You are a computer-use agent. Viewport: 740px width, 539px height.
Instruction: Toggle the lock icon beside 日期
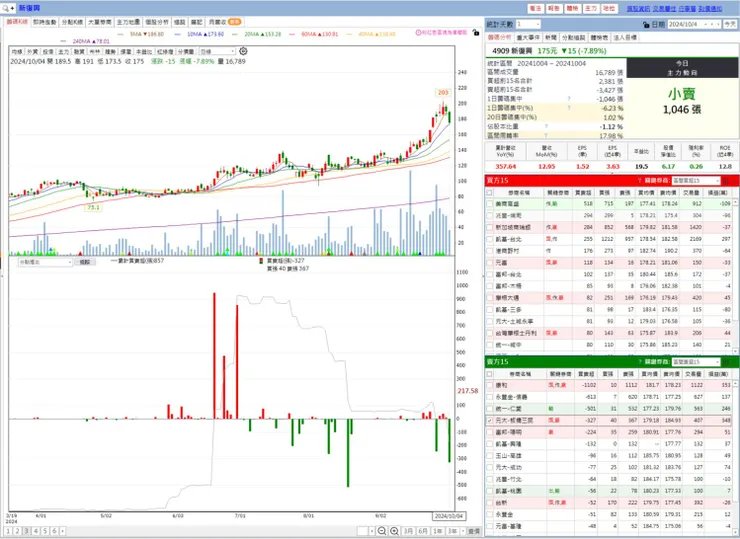[x=646, y=25]
